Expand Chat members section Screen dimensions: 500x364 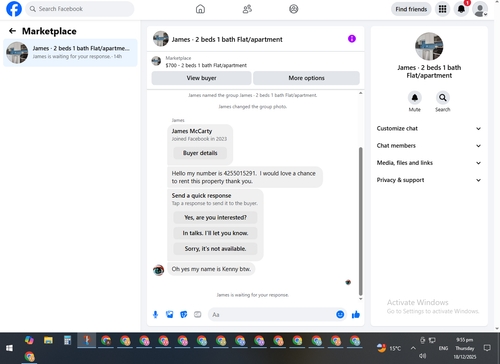tap(429, 146)
